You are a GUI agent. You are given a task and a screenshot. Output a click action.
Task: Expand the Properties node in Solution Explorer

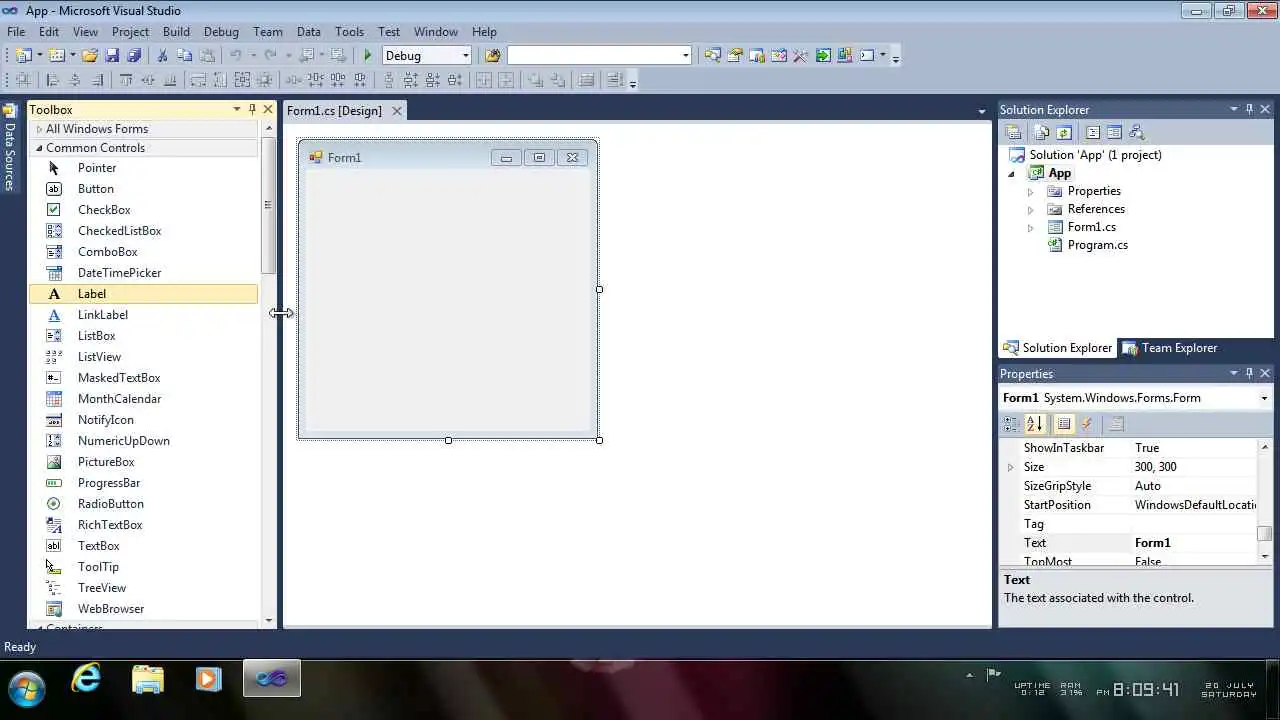coord(1031,191)
